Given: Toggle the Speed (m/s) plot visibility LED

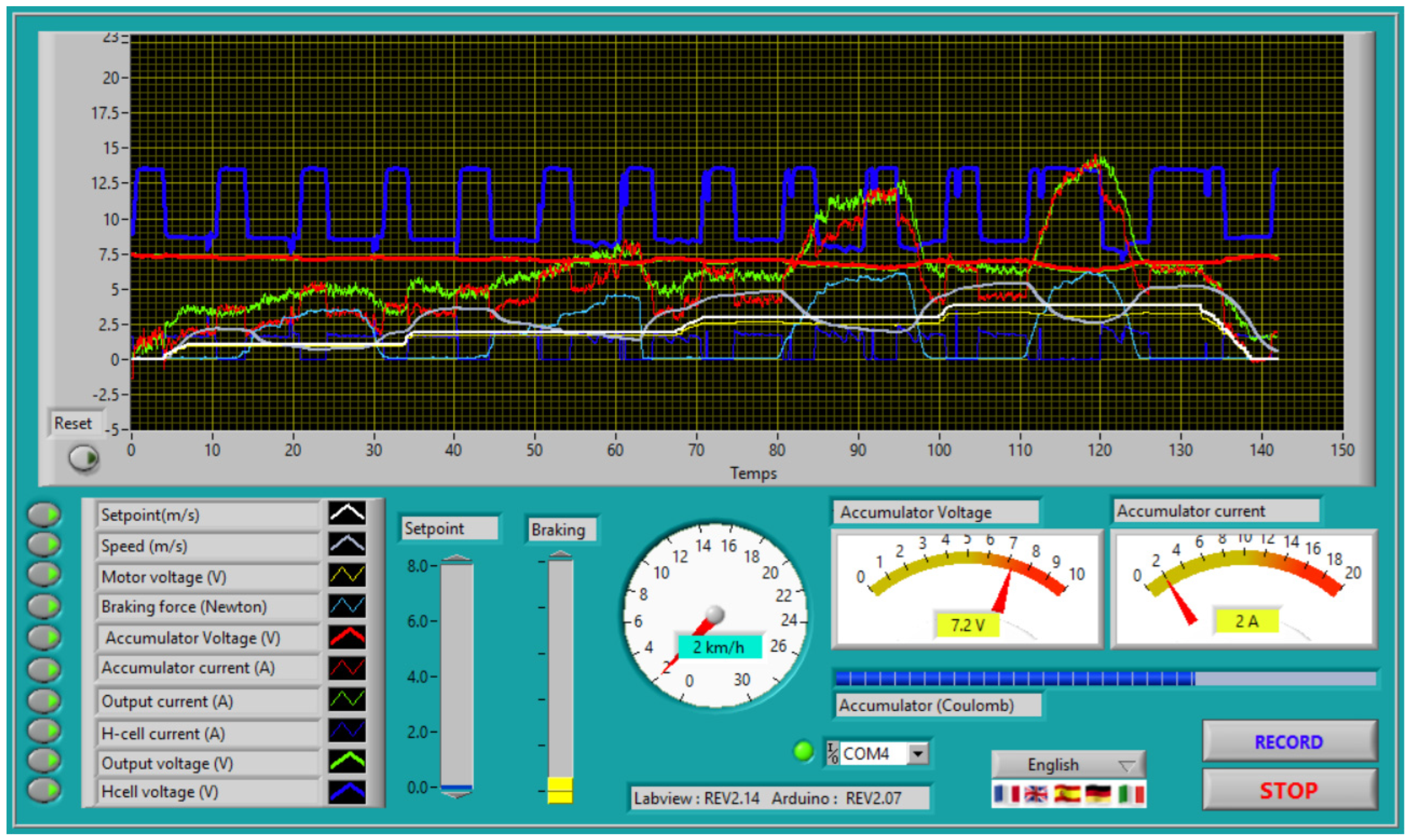Looking at the screenshot, I should 45,544.
